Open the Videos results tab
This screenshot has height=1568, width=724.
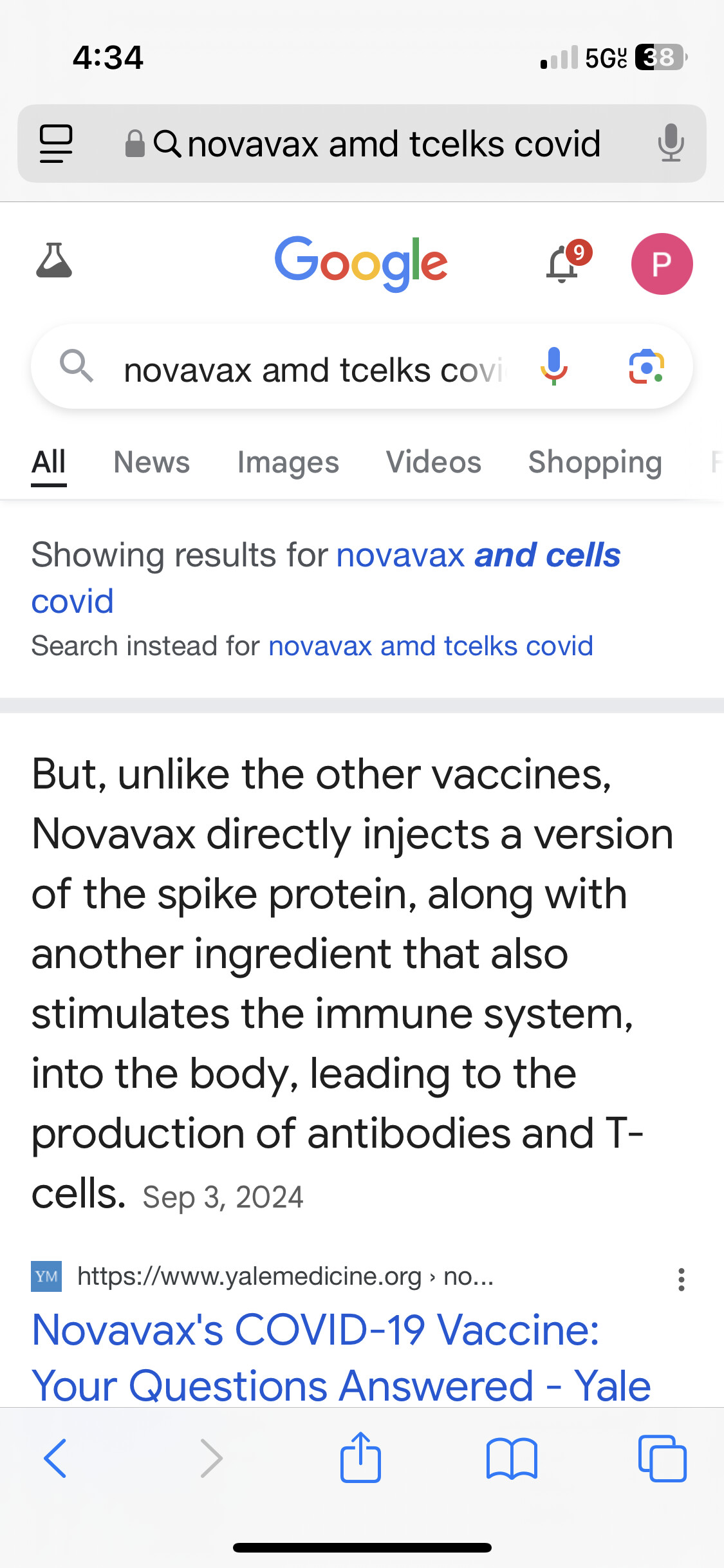click(x=434, y=462)
